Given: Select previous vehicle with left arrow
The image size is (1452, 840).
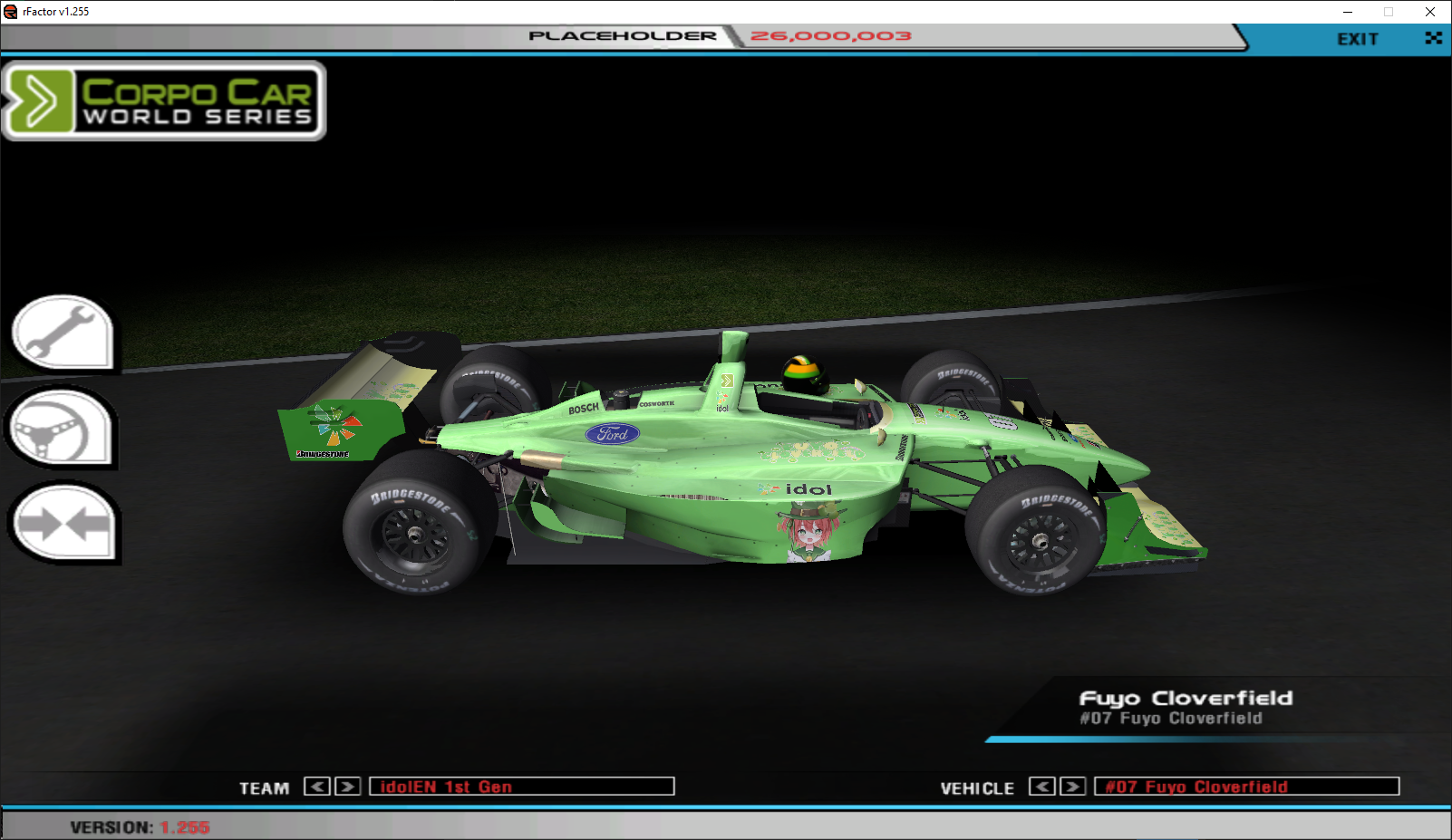Looking at the screenshot, I should pos(1042,787).
